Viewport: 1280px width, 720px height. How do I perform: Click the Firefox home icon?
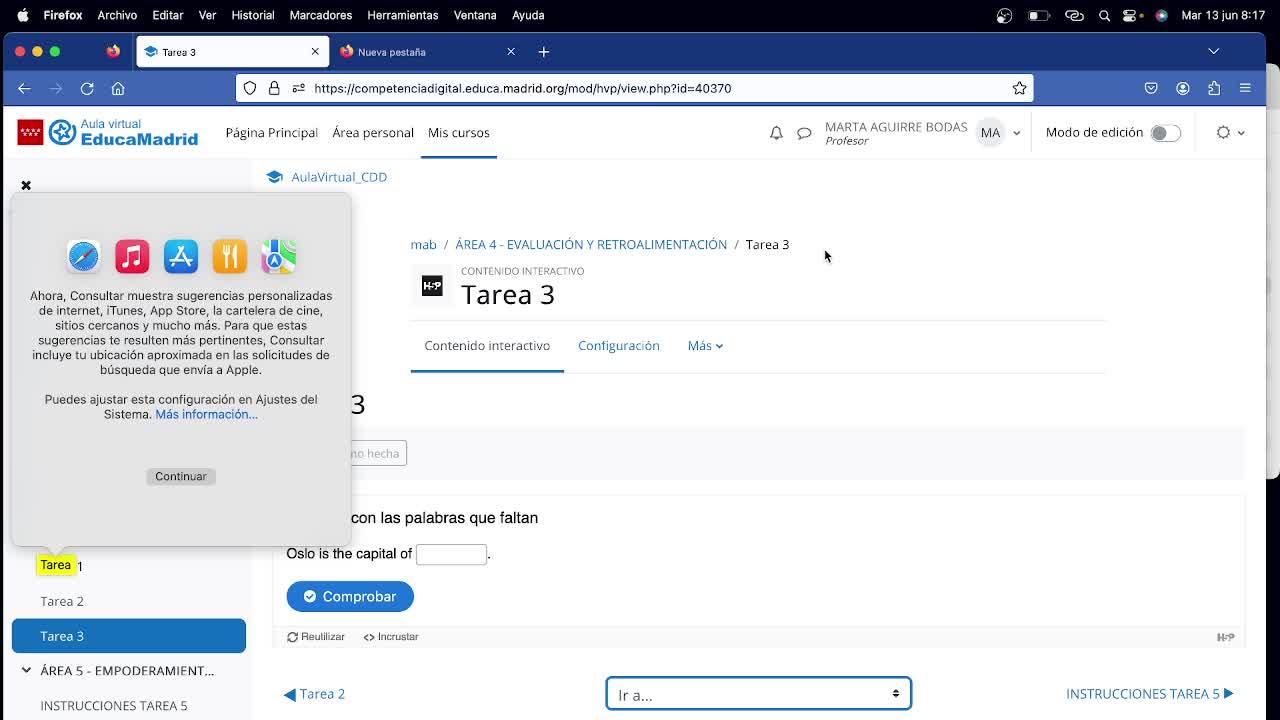[118, 88]
